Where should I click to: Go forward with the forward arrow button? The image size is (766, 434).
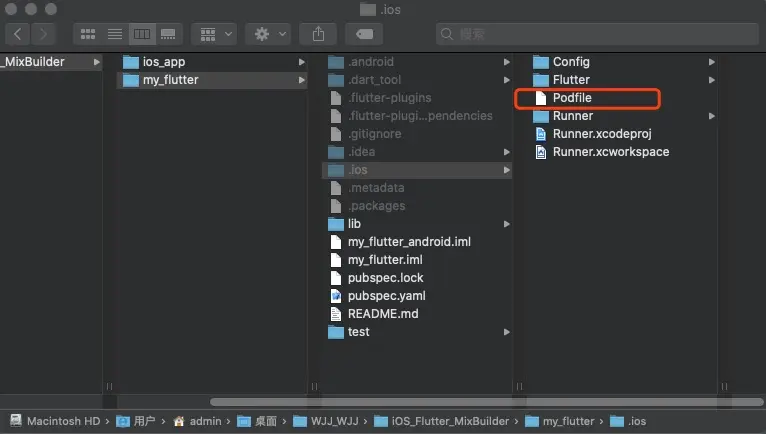click(43, 34)
